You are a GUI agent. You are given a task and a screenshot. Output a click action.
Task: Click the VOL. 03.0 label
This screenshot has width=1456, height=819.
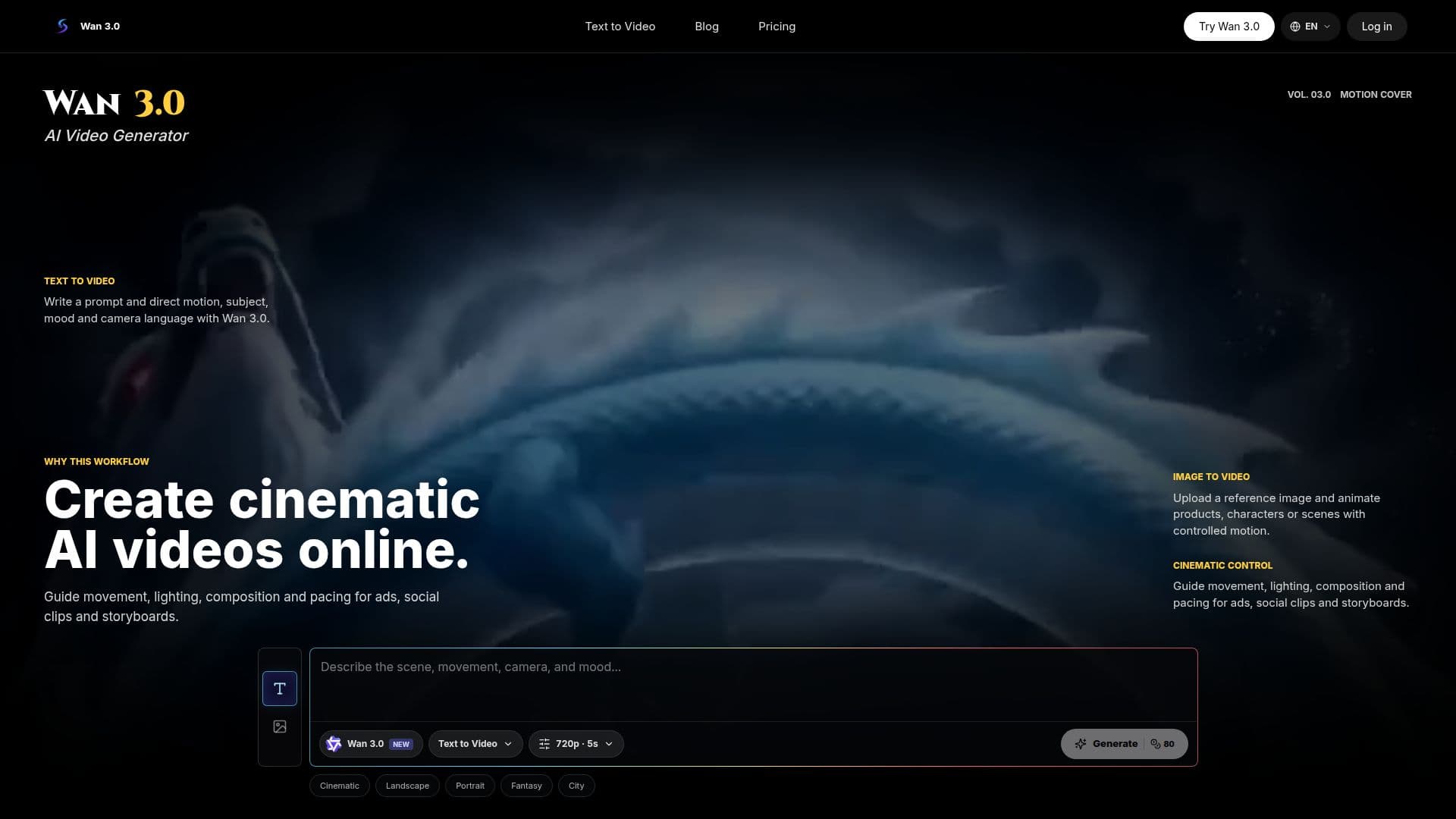(x=1309, y=95)
